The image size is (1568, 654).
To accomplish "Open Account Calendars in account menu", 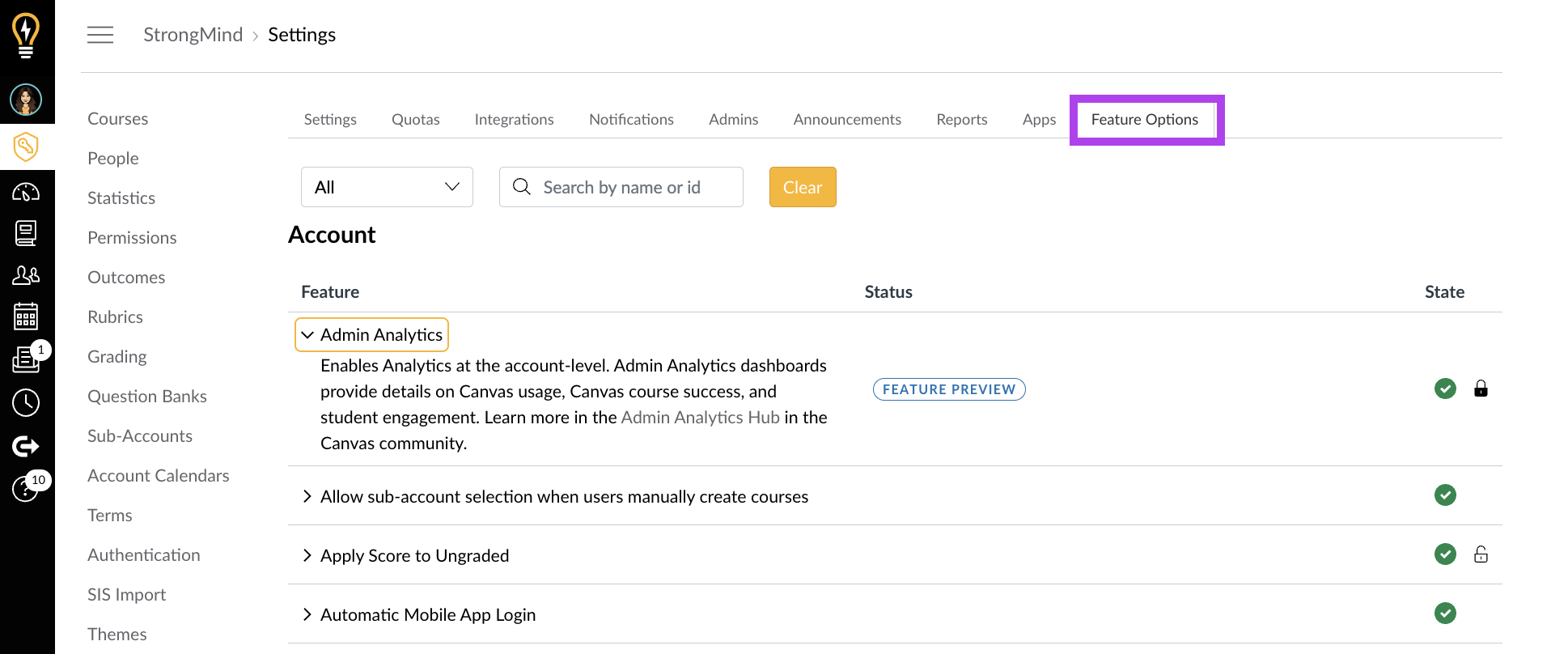I will pos(159,475).
